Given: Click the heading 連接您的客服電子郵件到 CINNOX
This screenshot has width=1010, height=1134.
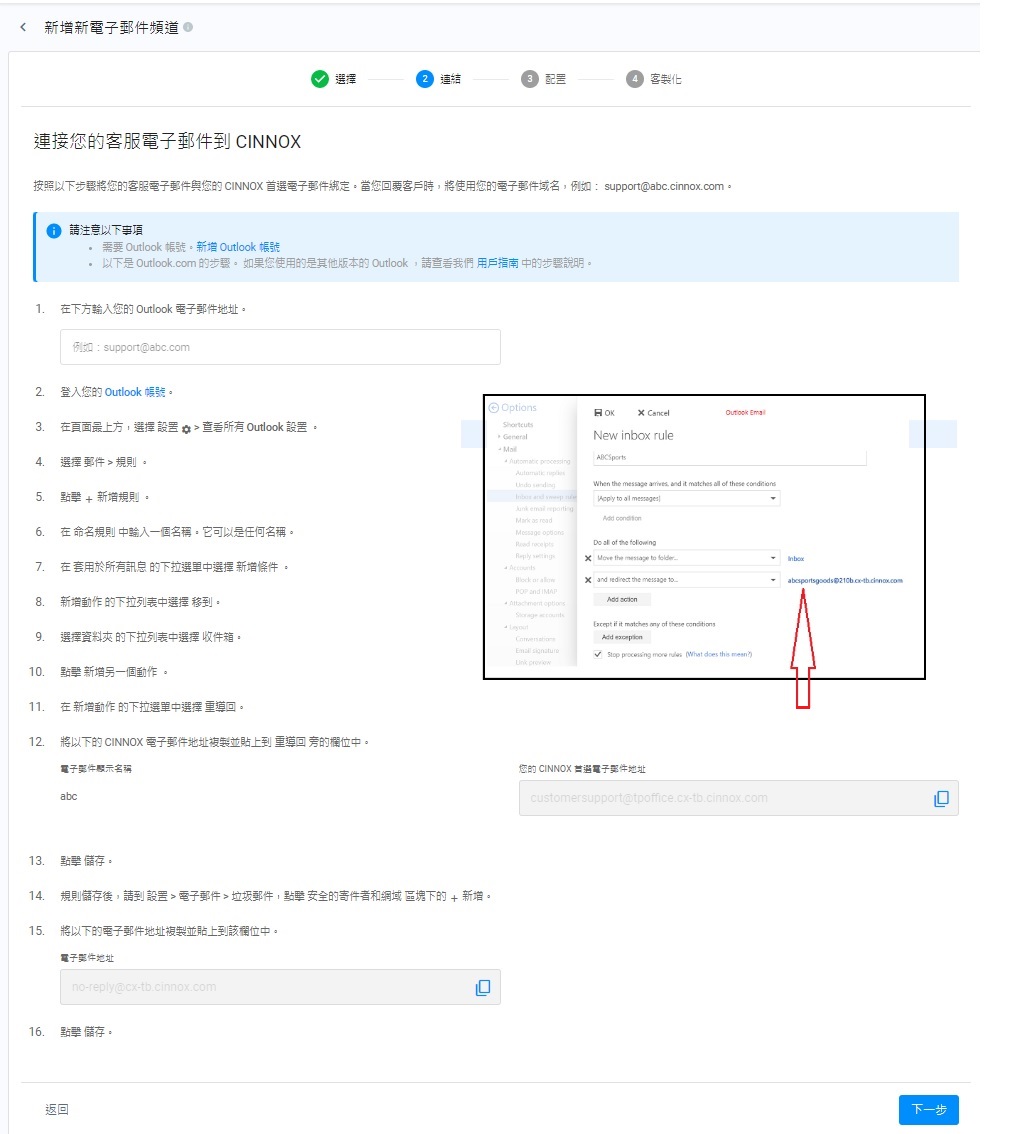Looking at the screenshot, I should [168, 142].
